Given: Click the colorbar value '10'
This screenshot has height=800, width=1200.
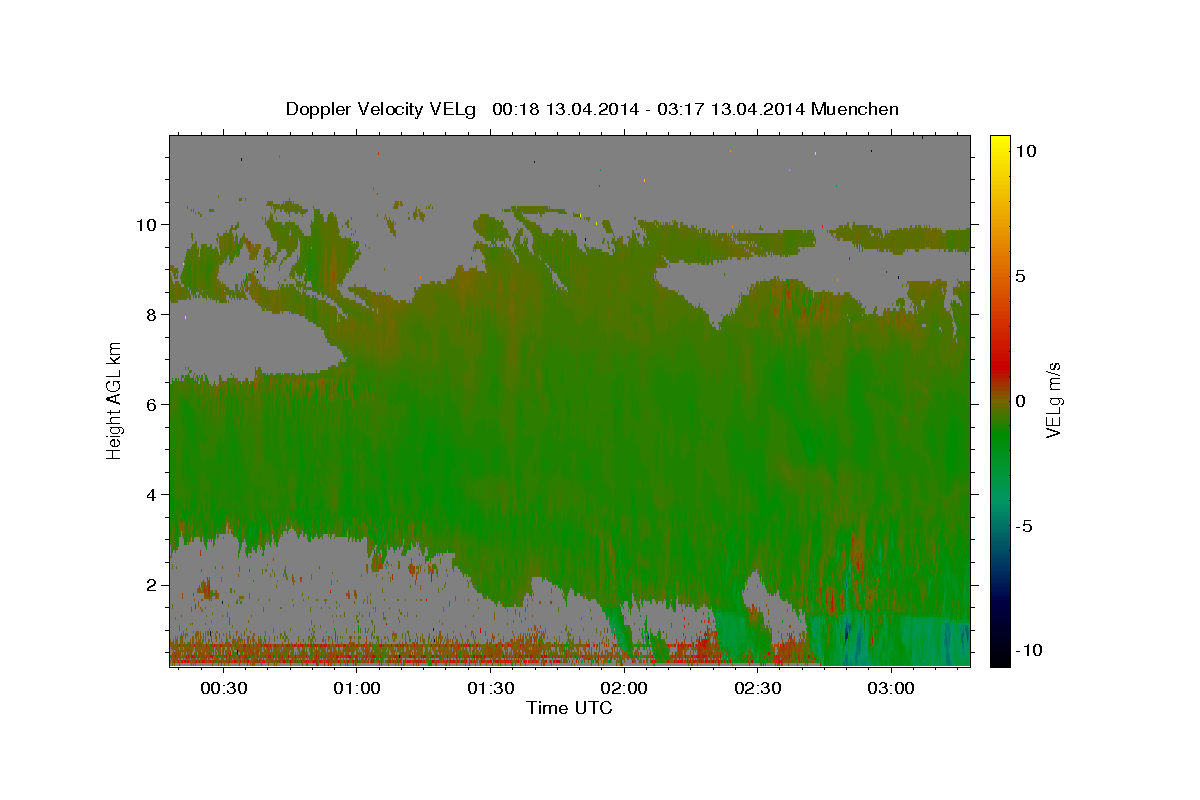Looking at the screenshot, I should tap(1026, 151).
